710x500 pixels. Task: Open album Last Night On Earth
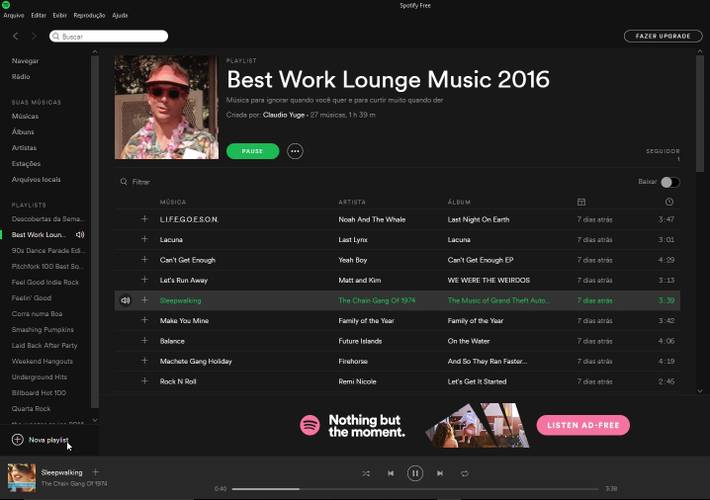coord(478,219)
